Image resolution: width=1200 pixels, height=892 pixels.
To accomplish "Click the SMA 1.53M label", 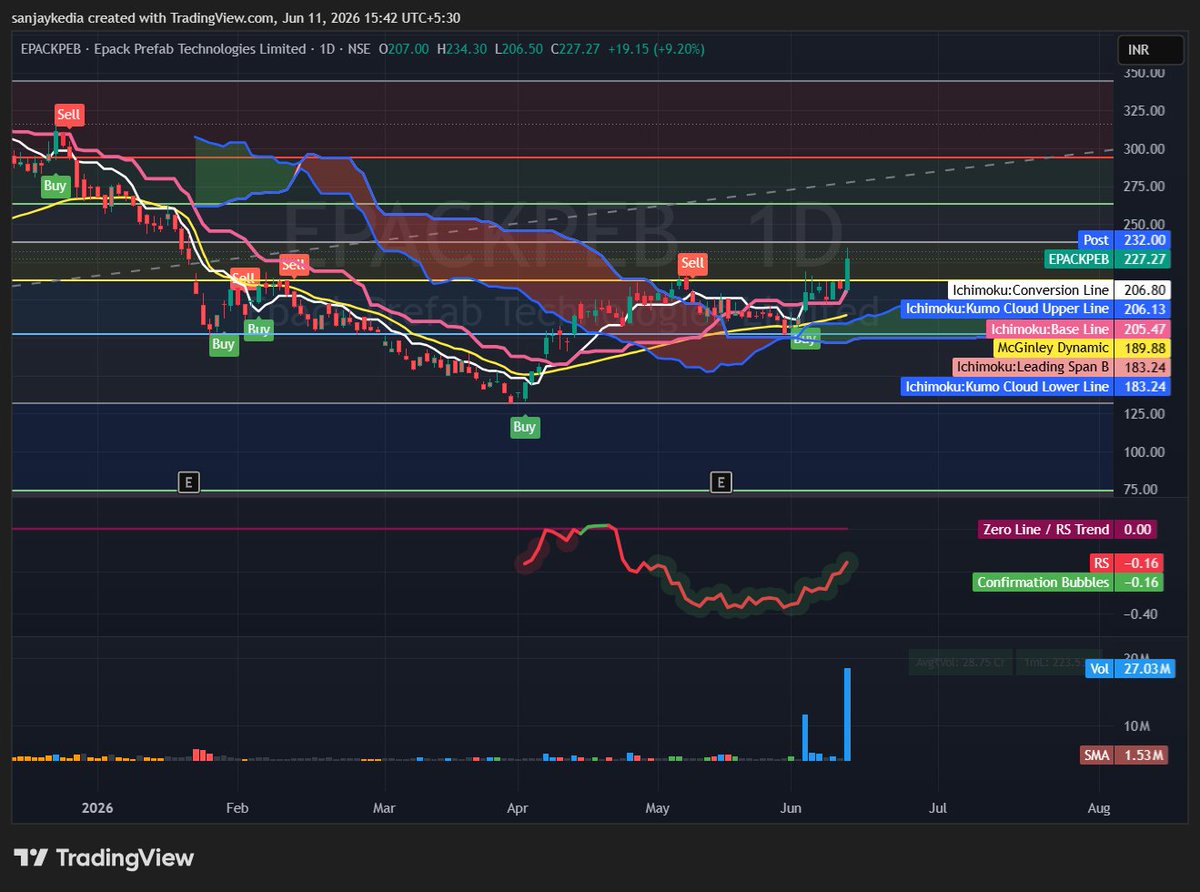I will (x=1125, y=755).
